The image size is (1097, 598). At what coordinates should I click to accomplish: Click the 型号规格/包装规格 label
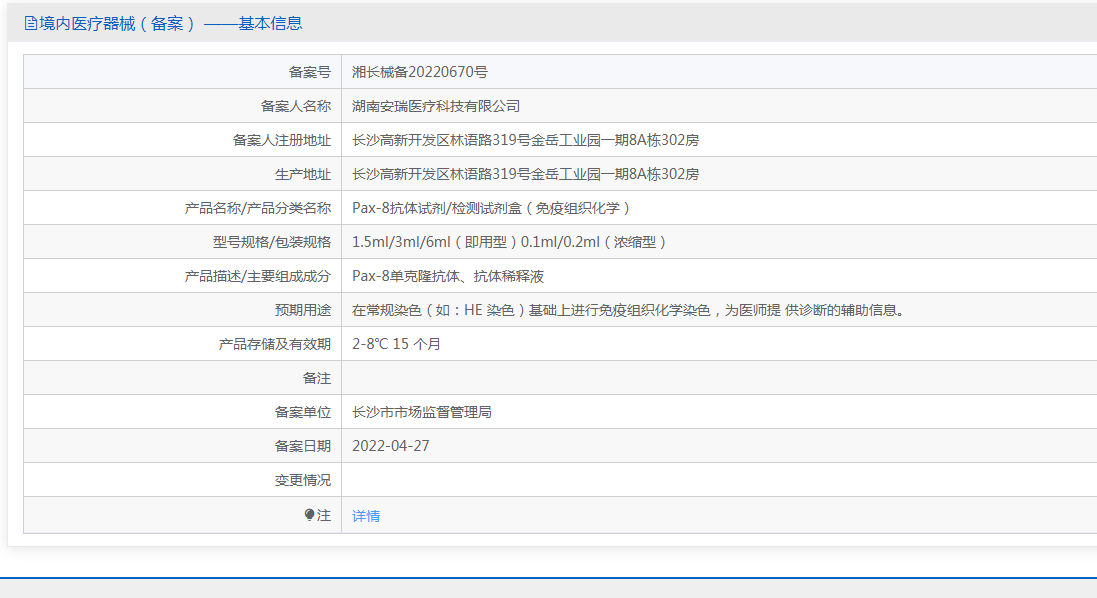(271, 243)
